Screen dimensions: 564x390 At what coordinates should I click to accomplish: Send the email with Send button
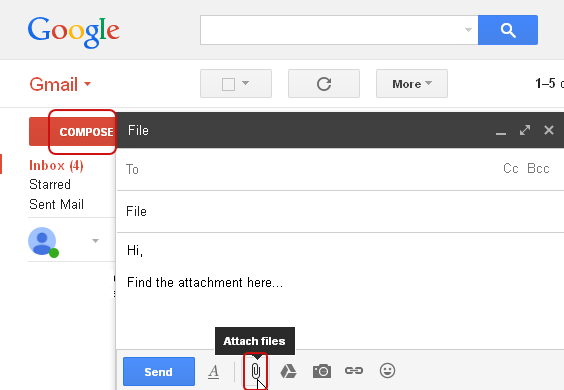click(159, 371)
